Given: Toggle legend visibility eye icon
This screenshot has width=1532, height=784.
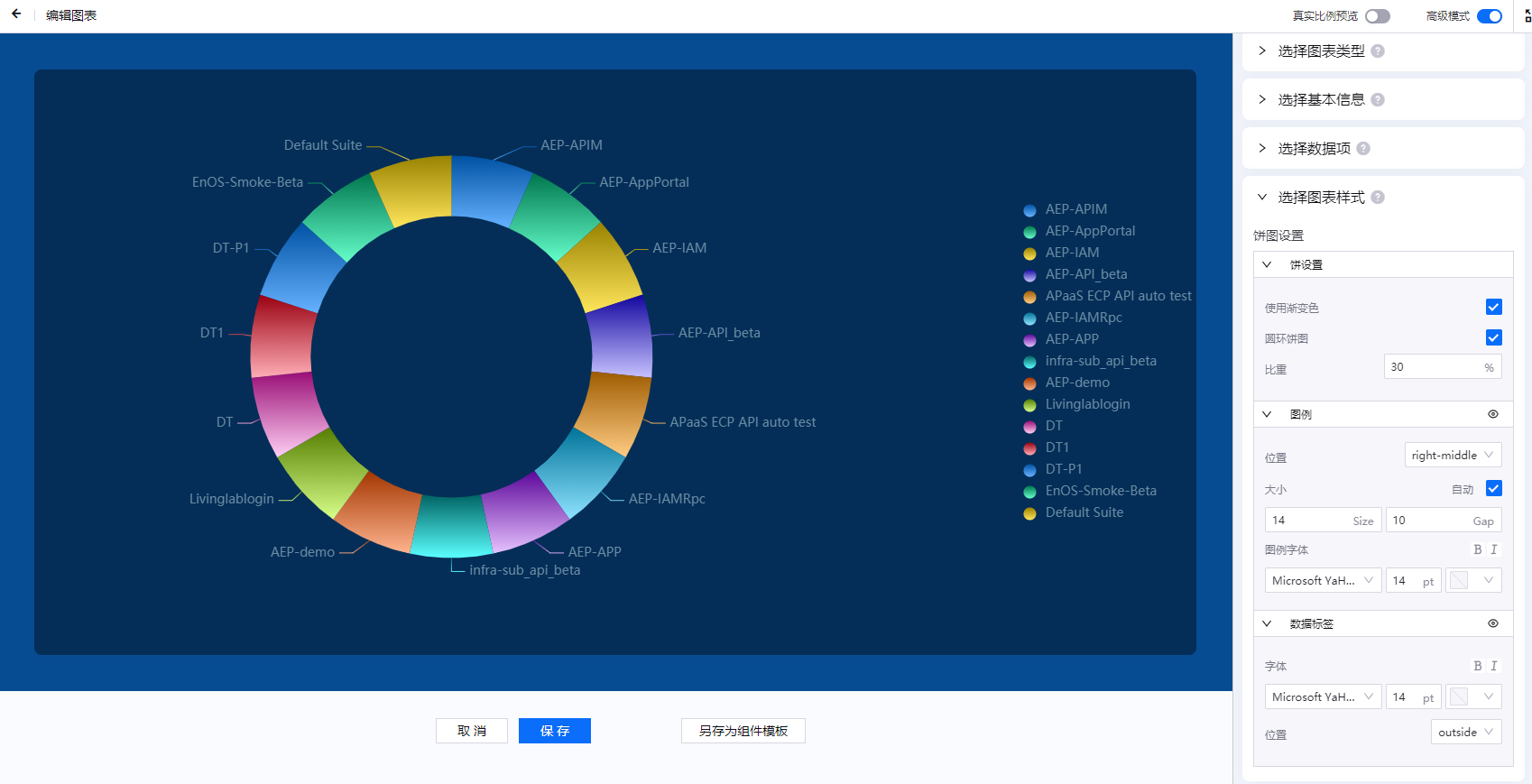Looking at the screenshot, I should 1493,414.
